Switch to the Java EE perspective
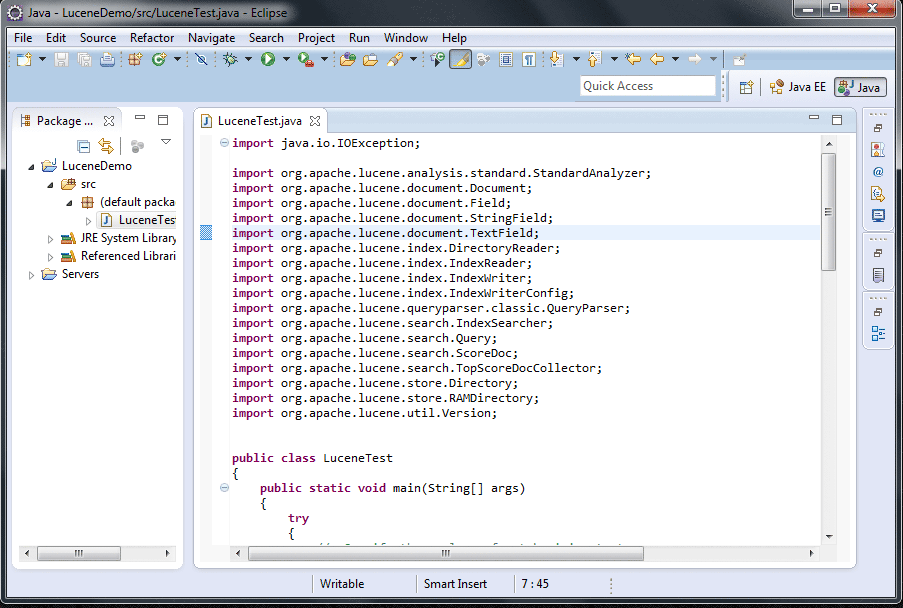Viewport: 903px width, 608px height. [798, 87]
